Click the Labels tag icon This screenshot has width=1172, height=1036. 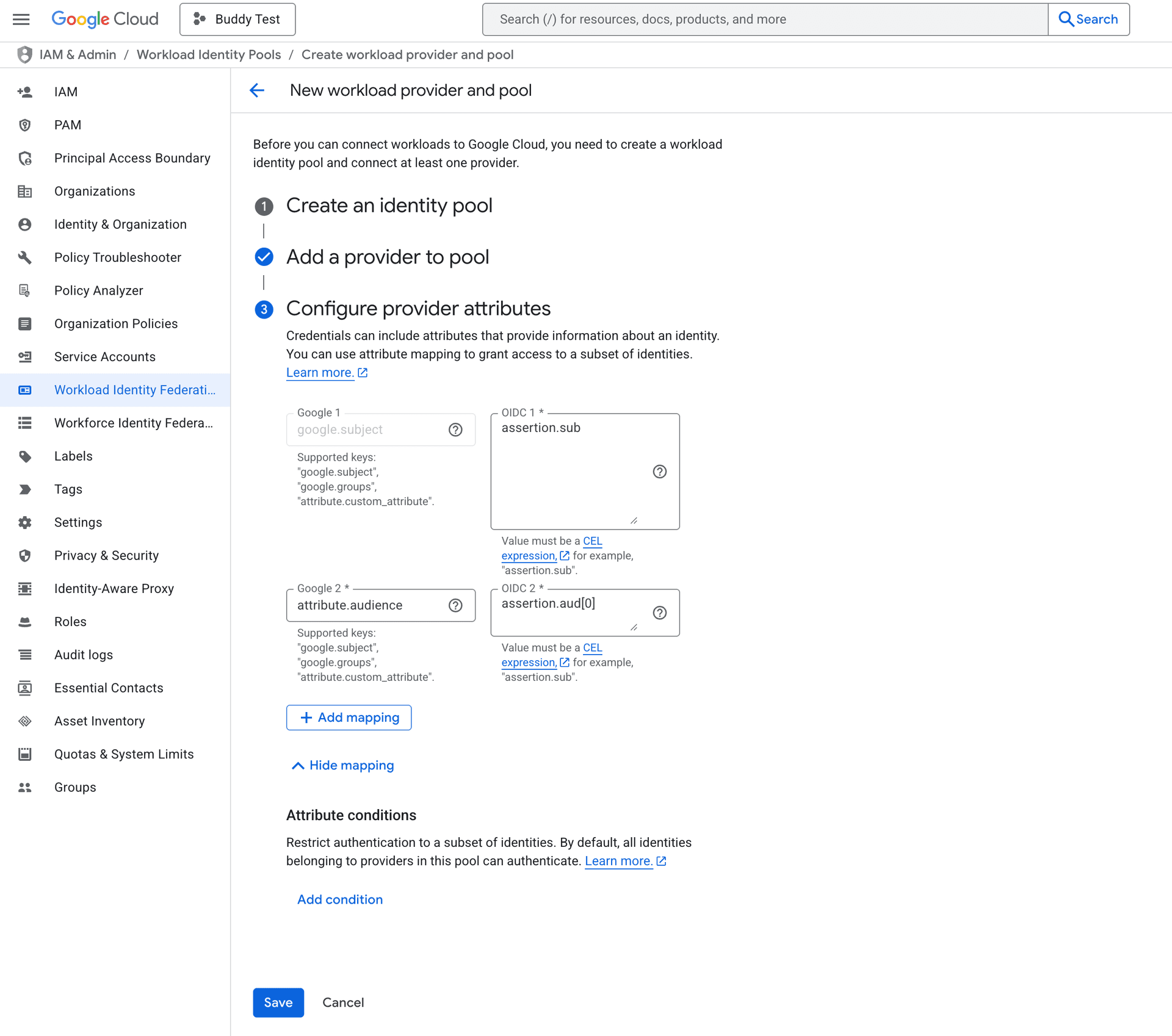[25, 456]
